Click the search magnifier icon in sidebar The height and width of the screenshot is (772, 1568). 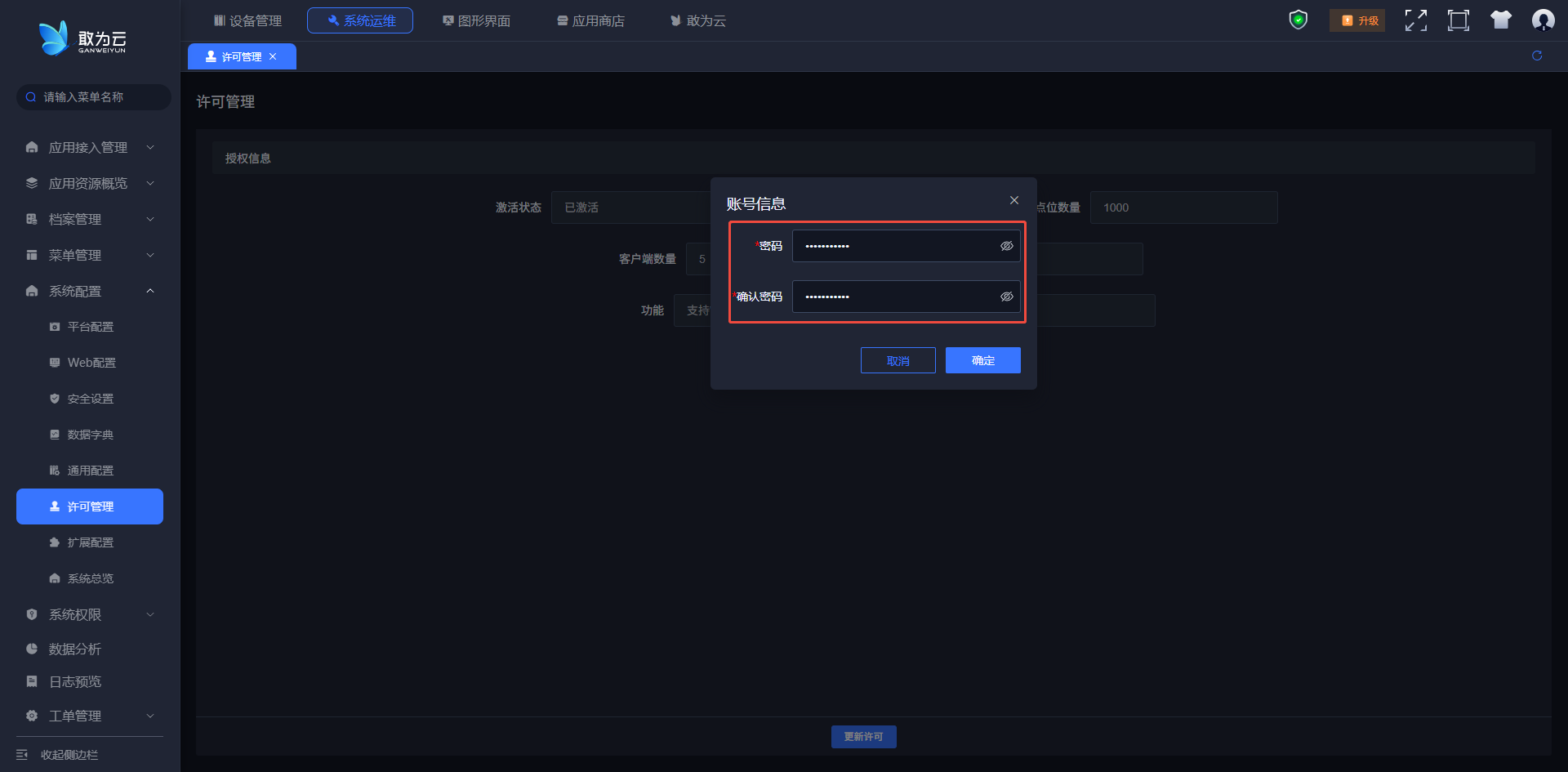pyautogui.click(x=31, y=97)
